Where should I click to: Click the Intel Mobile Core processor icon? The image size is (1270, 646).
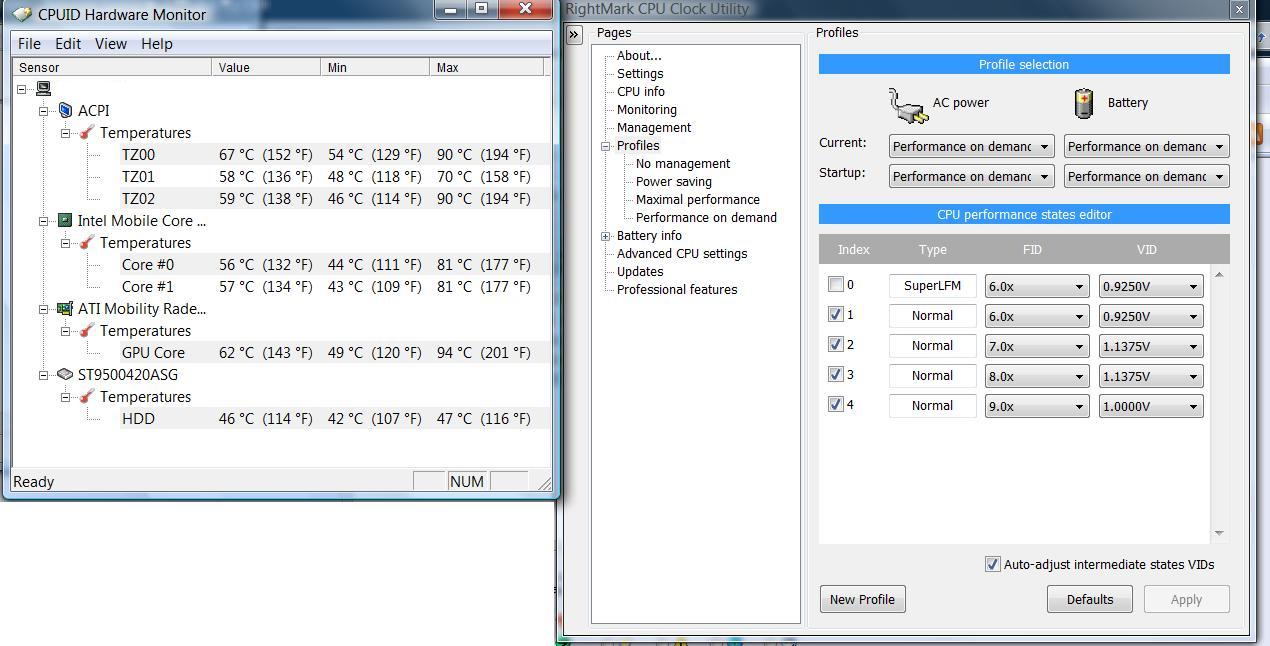coord(65,220)
